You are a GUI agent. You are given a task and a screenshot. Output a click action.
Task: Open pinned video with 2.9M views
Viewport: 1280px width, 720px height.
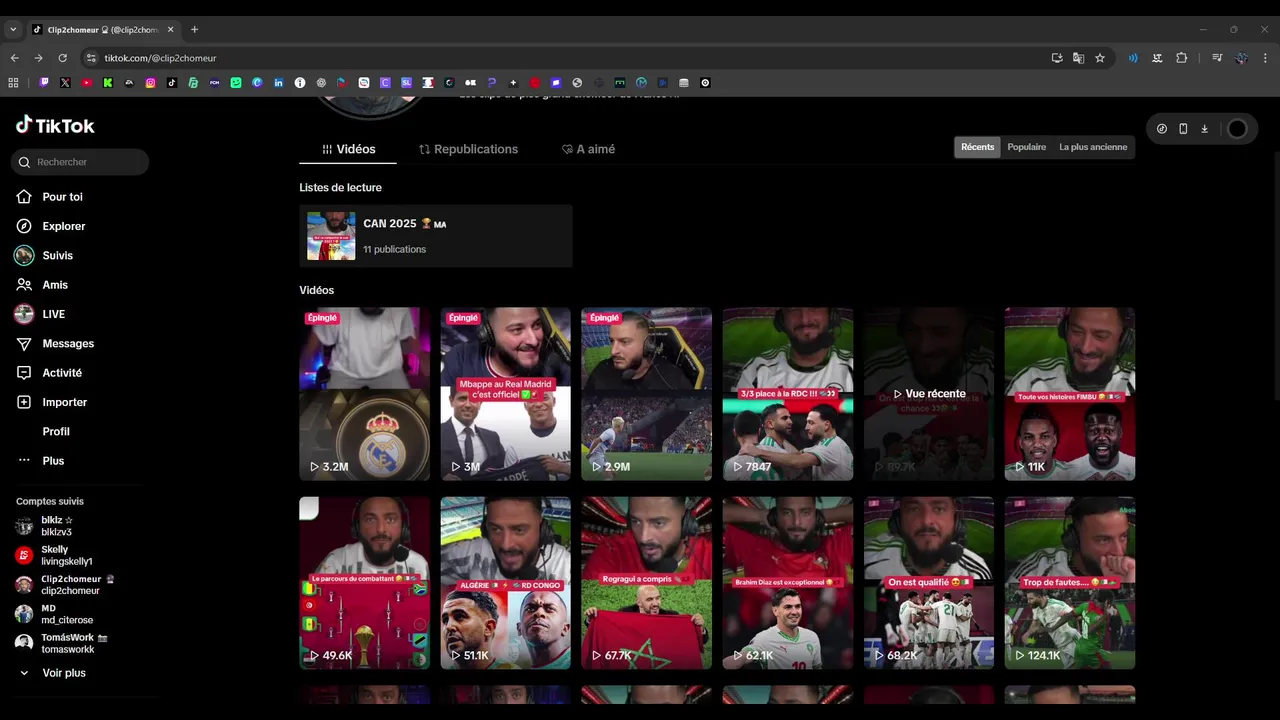tap(646, 394)
